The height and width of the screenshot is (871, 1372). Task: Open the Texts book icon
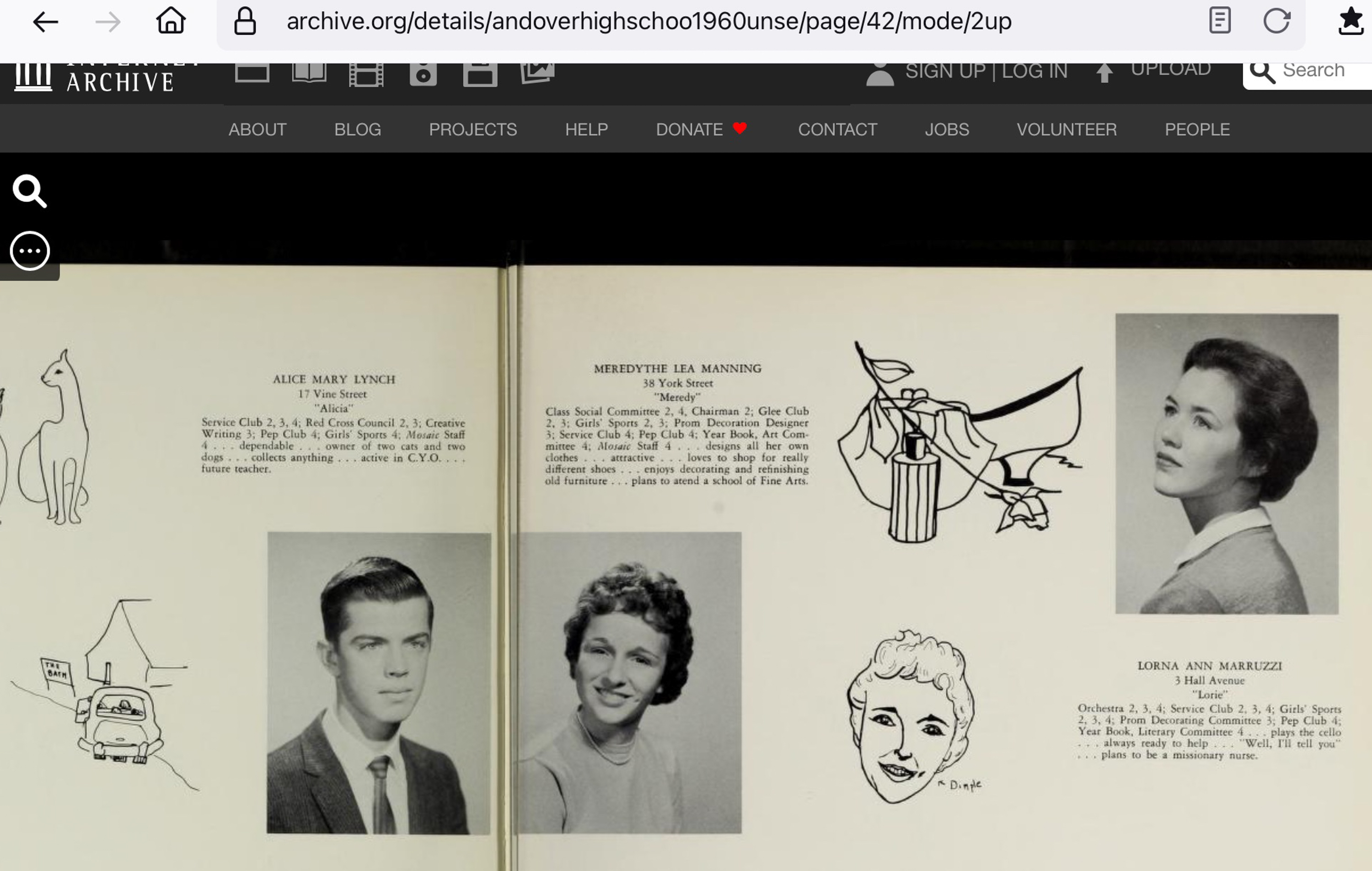[x=309, y=74]
